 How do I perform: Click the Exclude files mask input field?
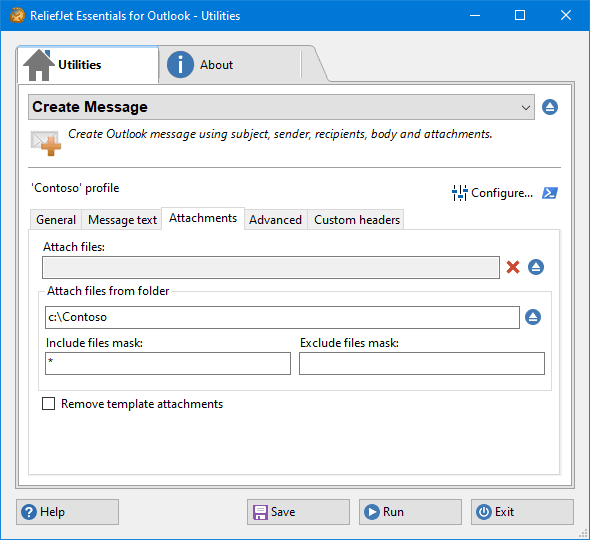click(x=422, y=364)
